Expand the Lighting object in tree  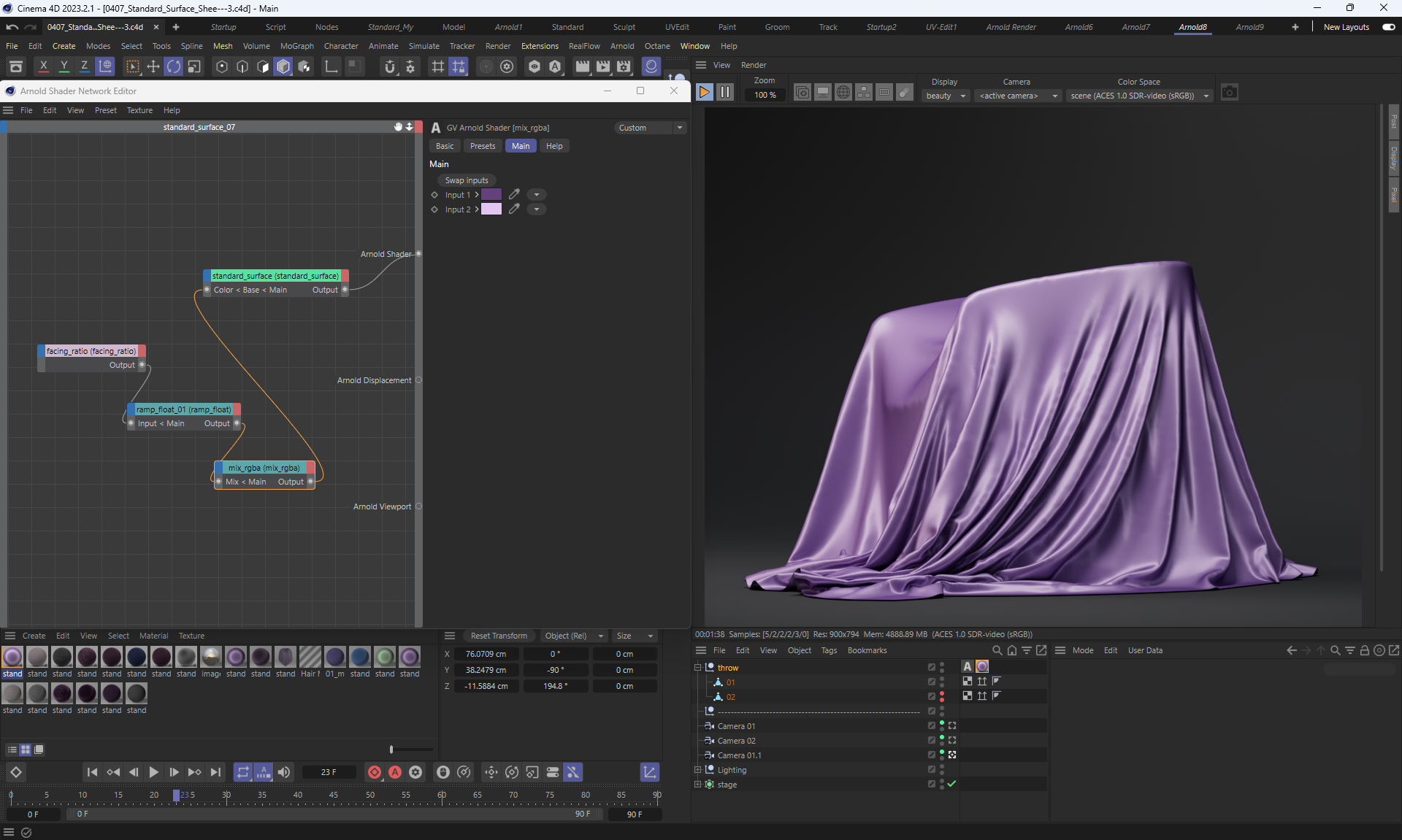pyautogui.click(x=697, y=770)
